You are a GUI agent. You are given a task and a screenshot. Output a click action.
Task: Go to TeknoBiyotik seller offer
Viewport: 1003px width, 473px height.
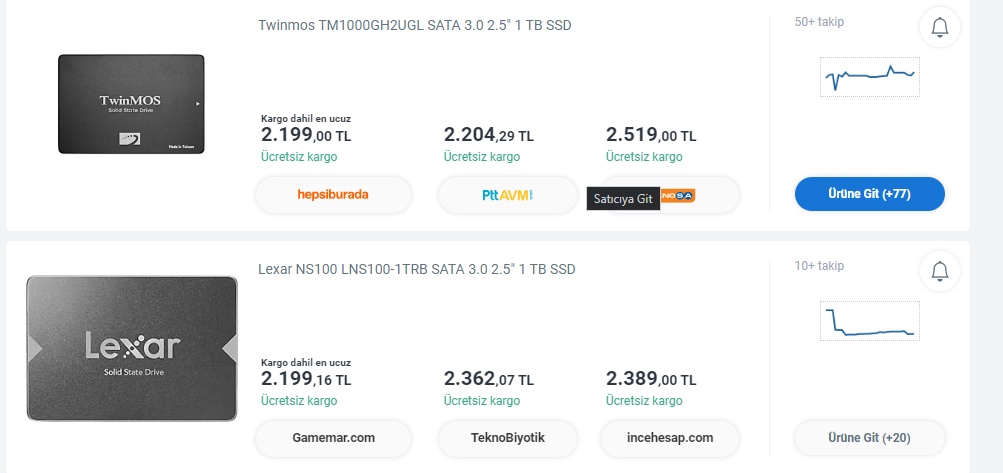pyautogui.click(x=507, y=438)
